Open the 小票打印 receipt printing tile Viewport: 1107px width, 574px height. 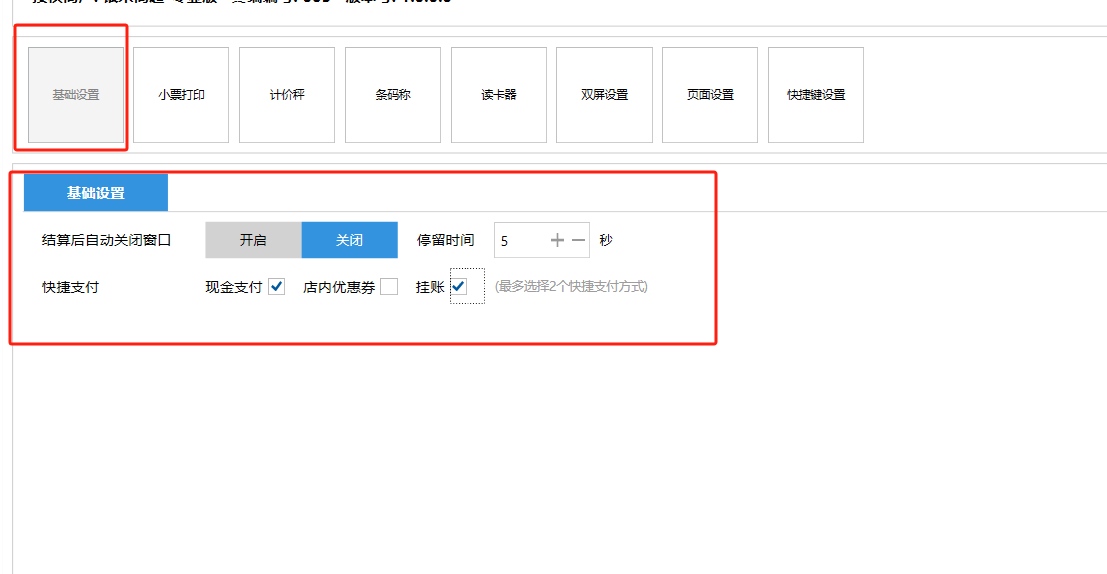click(x=181, y=95)
